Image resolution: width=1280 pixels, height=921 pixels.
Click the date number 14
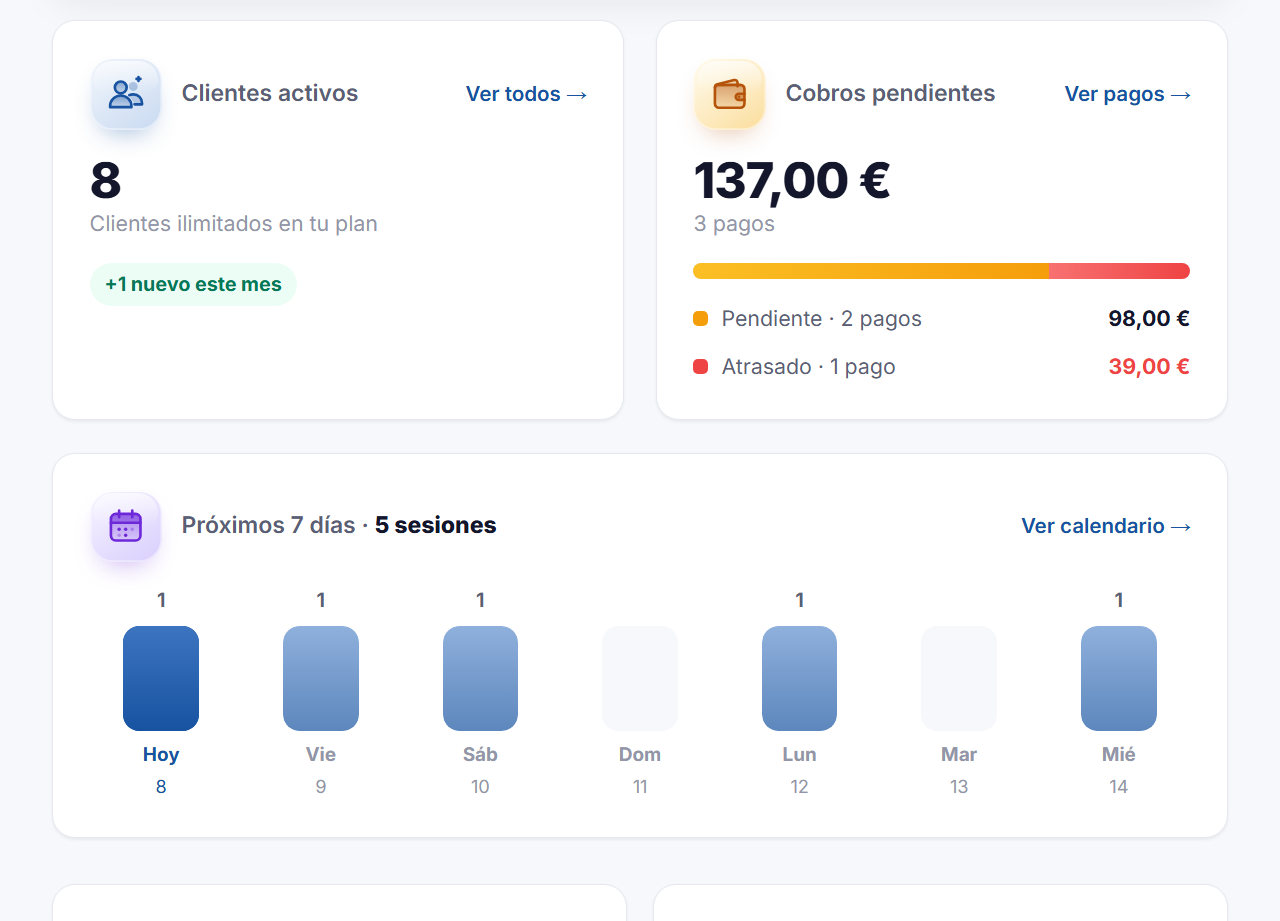[1119, 787]
